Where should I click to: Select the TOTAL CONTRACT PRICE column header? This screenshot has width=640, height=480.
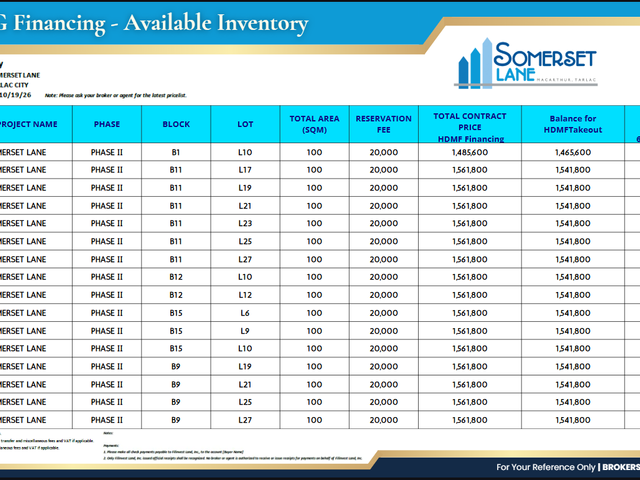(470, 124)
